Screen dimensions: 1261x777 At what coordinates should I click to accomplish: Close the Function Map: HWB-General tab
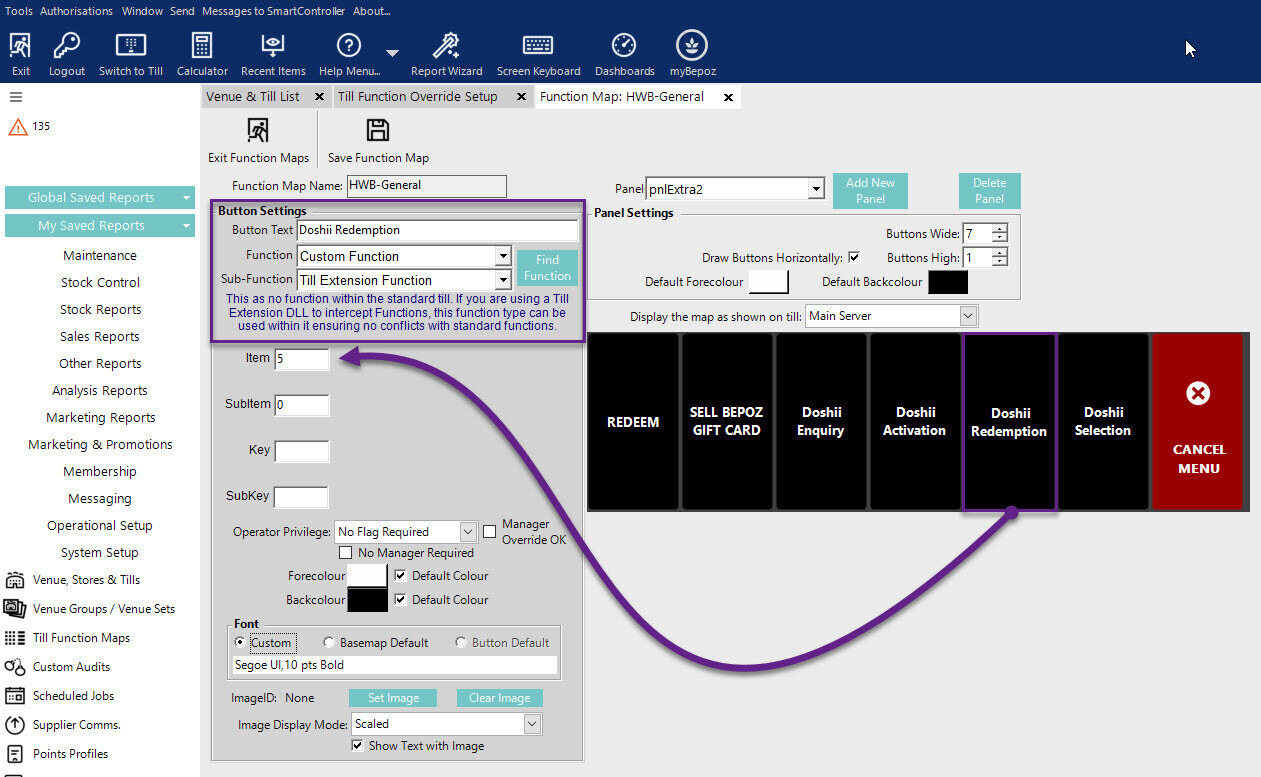pos(728,97)
